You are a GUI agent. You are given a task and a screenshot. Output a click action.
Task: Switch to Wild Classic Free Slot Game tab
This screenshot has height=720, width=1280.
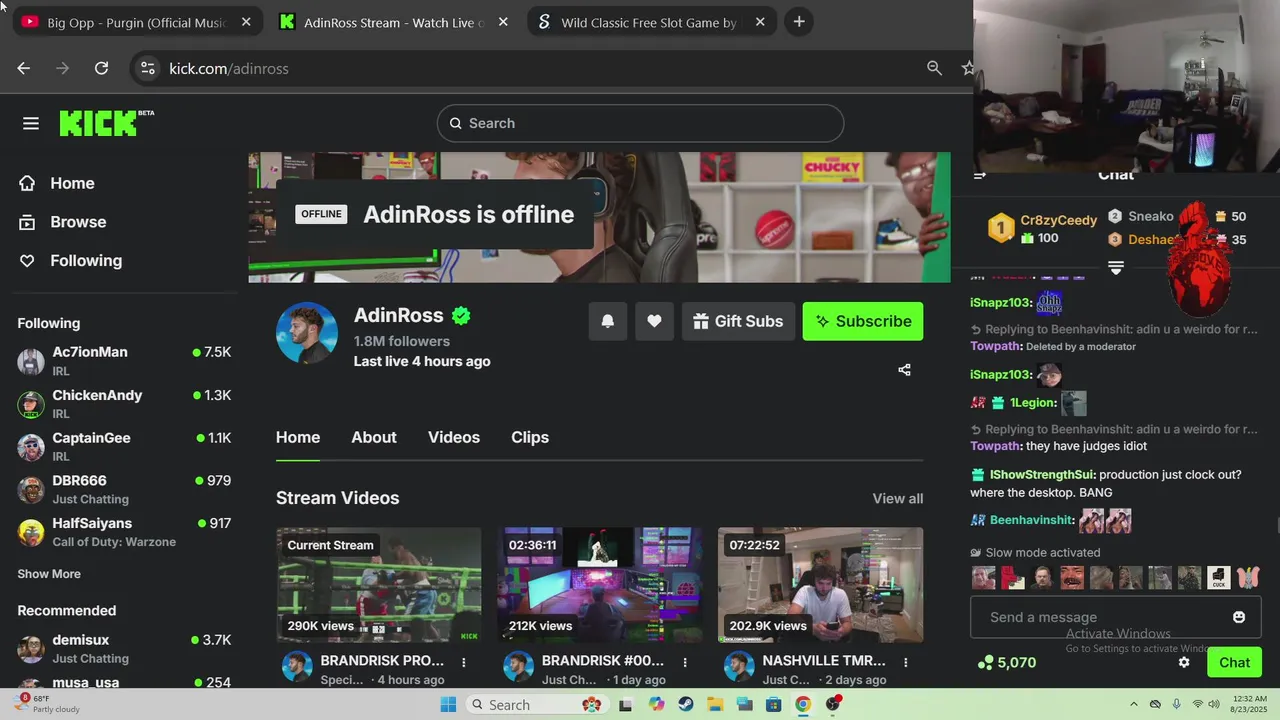pos(650,22)
